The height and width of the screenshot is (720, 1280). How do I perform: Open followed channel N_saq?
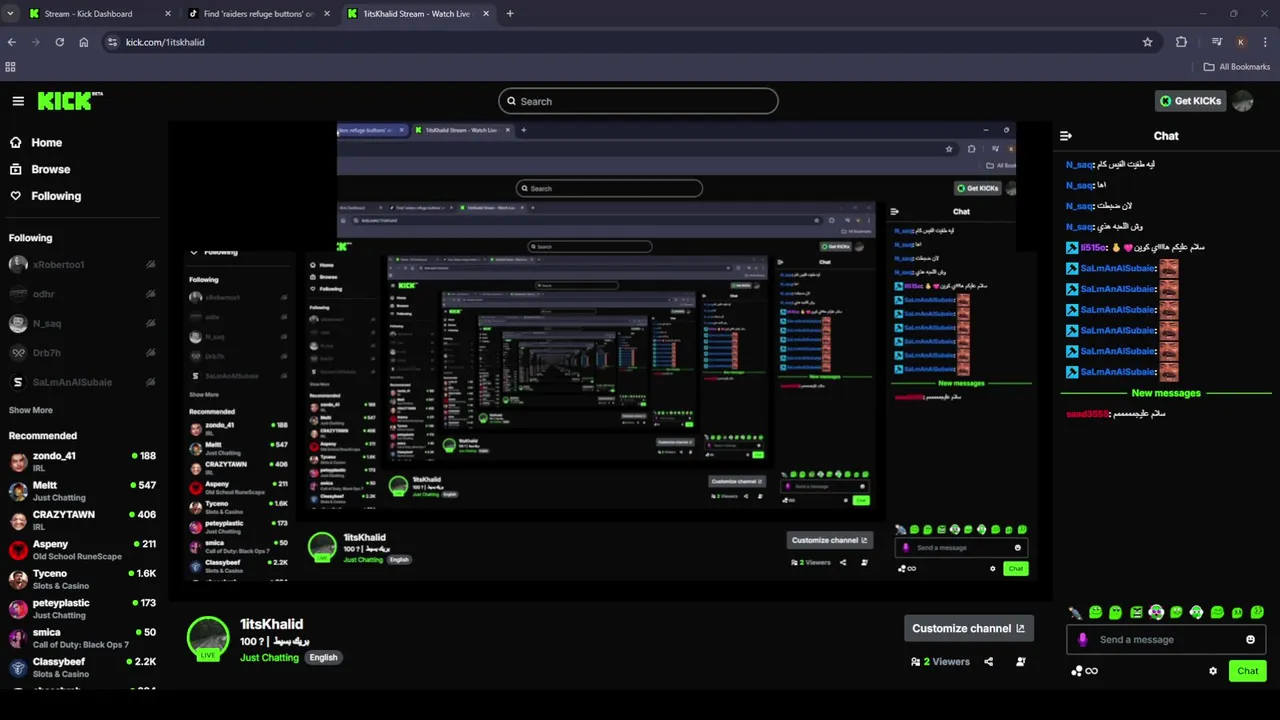click(82, 323)
